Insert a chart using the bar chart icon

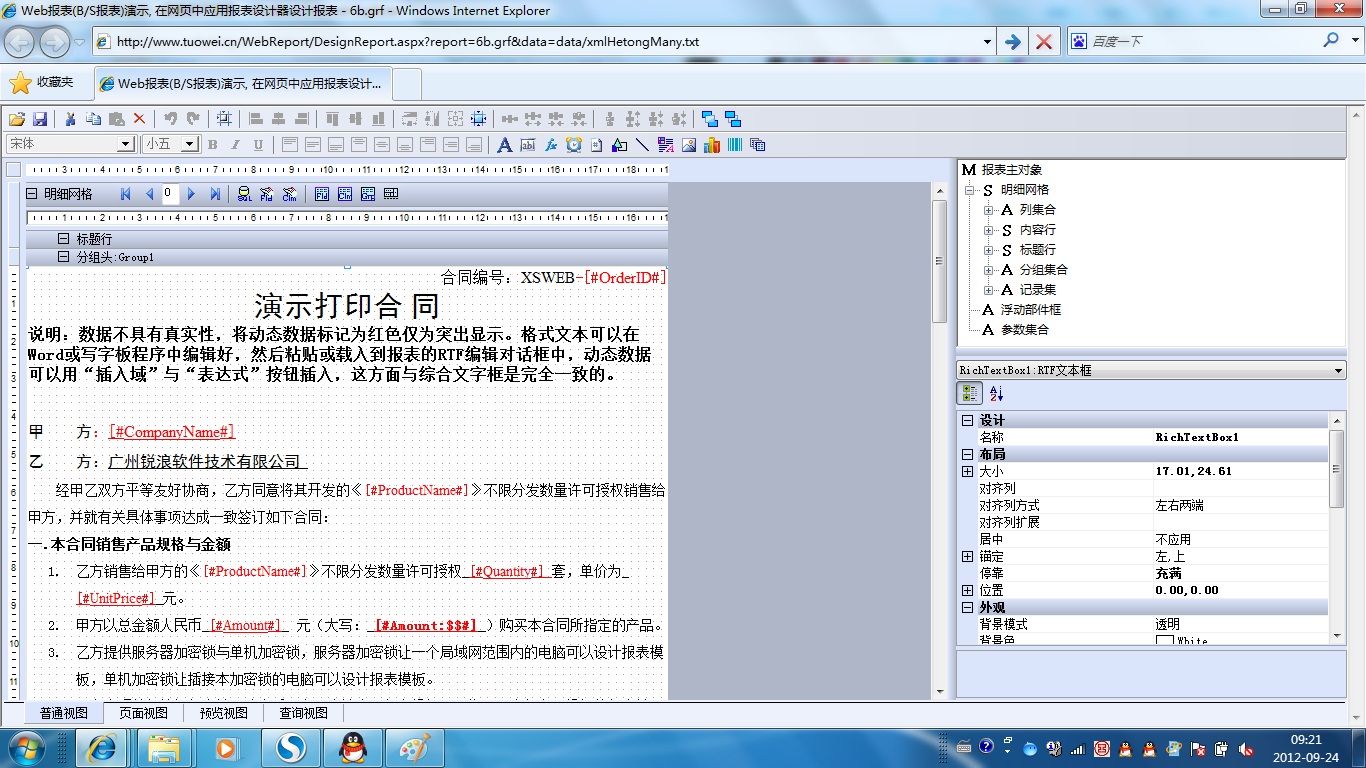coord(712,145)
